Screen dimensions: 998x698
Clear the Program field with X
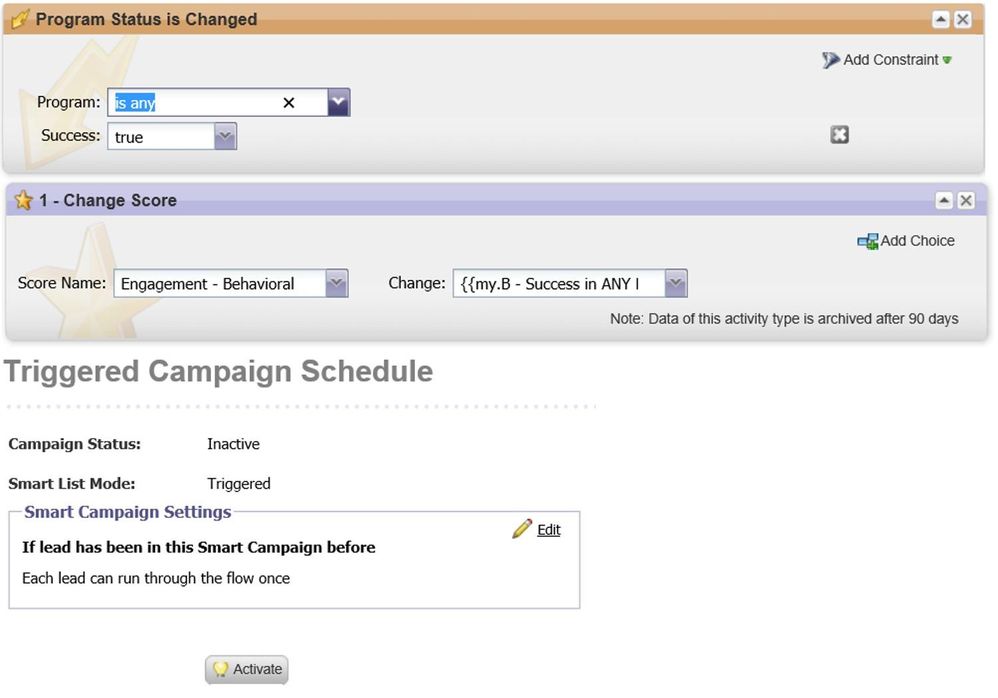tap(288, 103)
